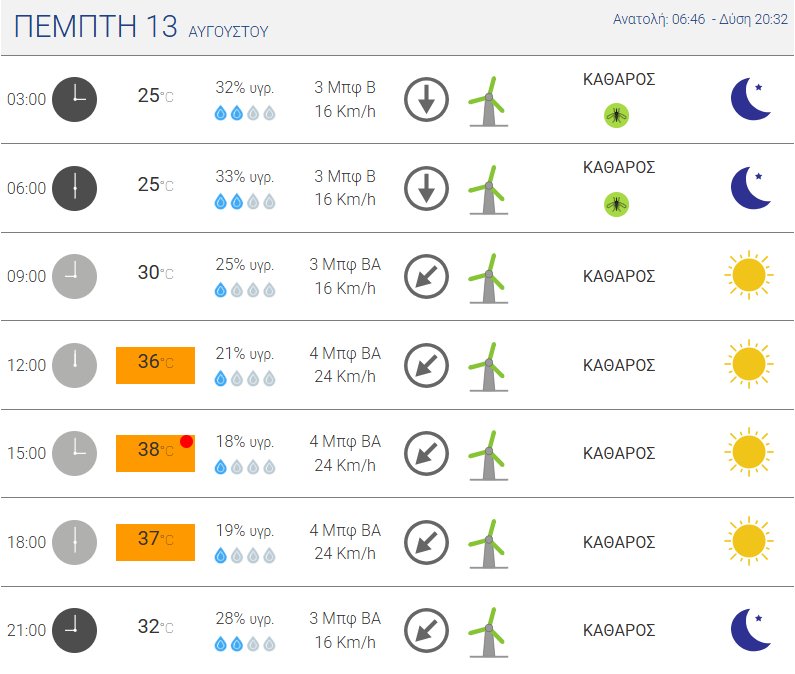The width and height of the screenshot is (795, 674).
Task: Click the moon icon for 21:00
Action: (x=750, y=630)
